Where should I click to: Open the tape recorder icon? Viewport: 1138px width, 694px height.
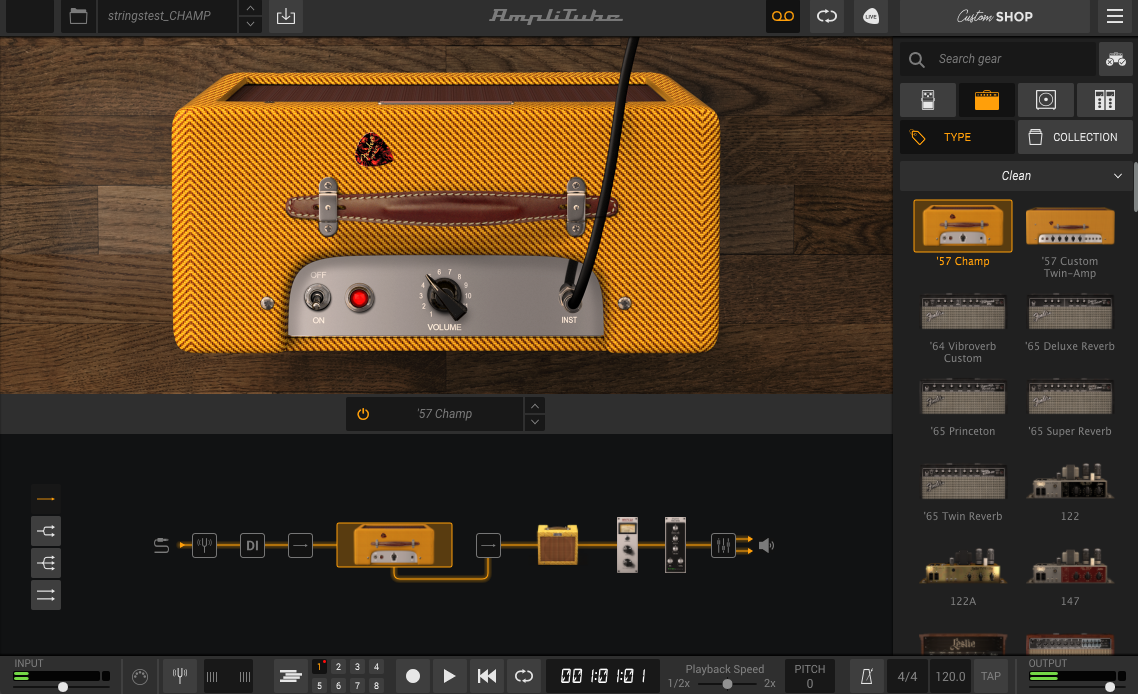(782, 16)
